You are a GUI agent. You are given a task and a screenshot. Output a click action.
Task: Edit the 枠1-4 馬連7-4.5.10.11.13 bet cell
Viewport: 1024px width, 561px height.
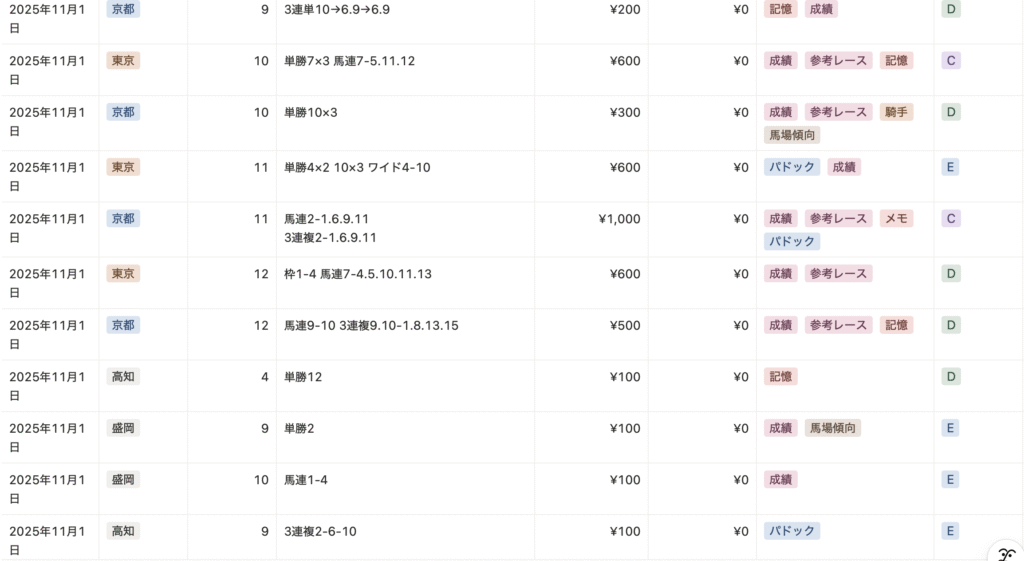point(358,274)
